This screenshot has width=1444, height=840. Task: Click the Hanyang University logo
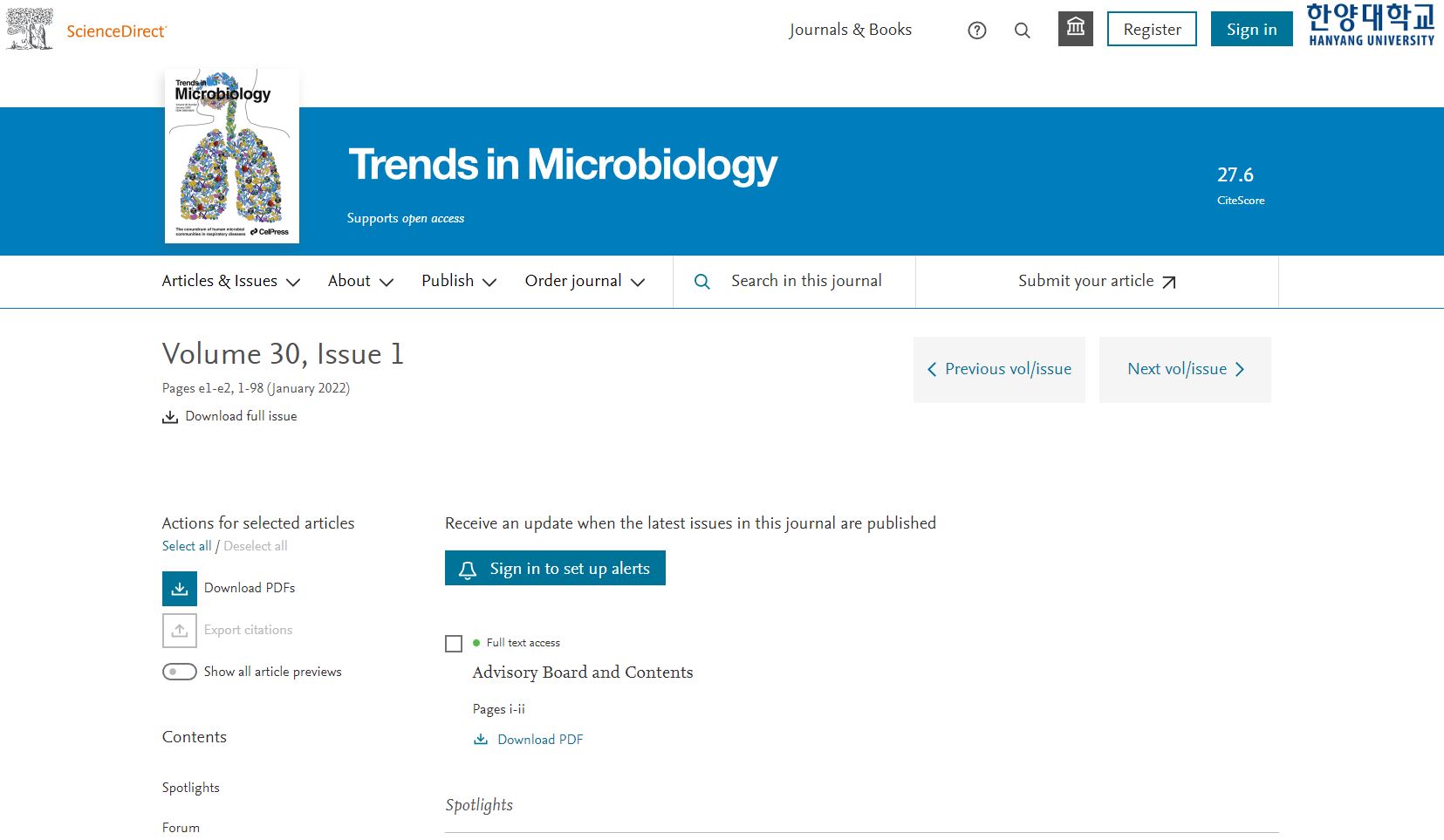(x=1370, y=25)
